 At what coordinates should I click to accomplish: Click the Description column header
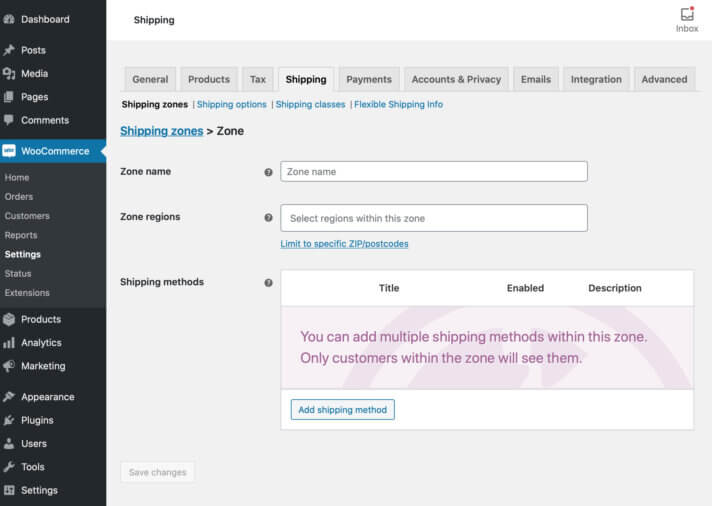(x=615, y=288)
